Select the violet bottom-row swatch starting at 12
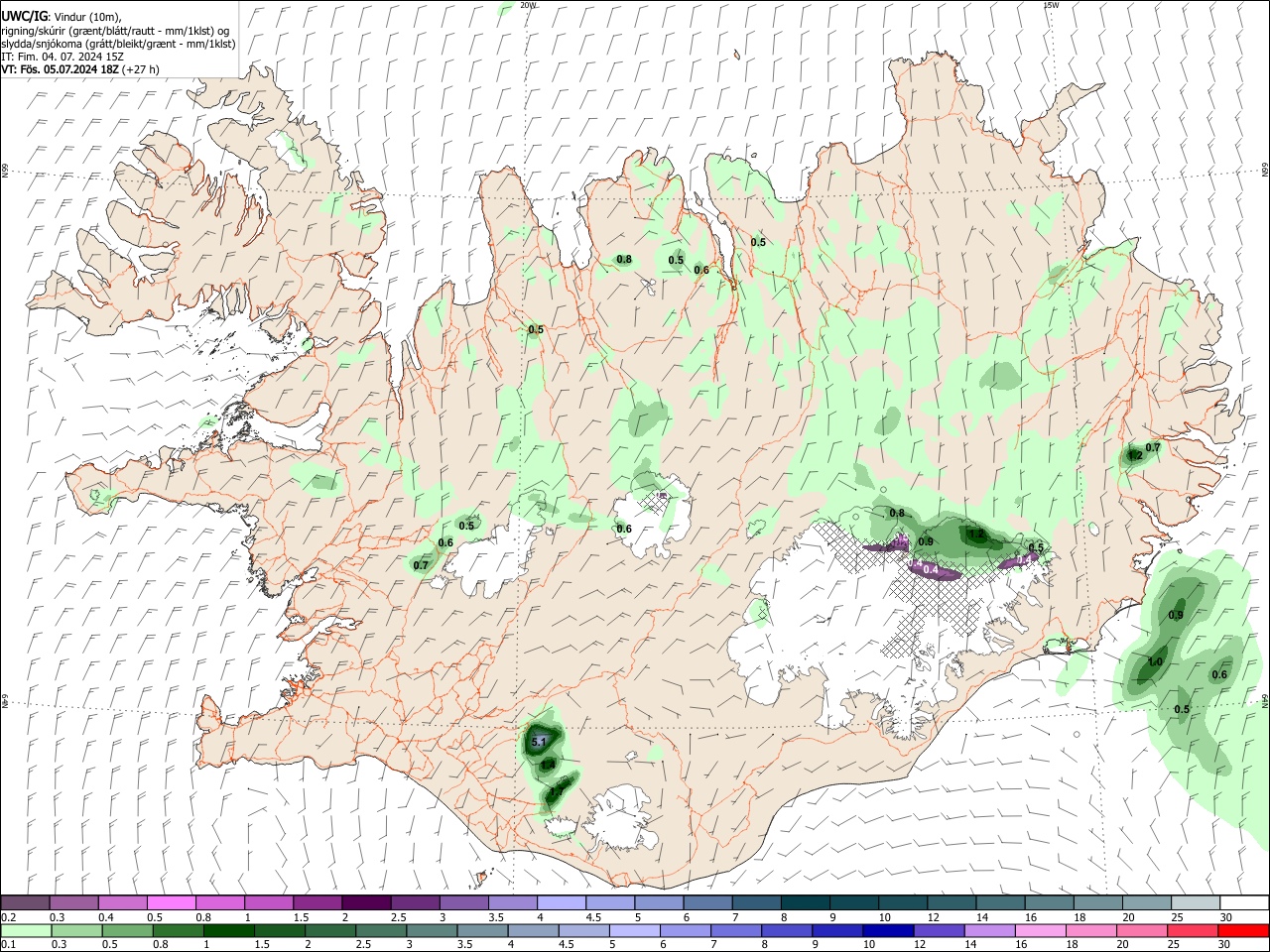Viewport: 1270px width, 952px height. tap(939, 930)
